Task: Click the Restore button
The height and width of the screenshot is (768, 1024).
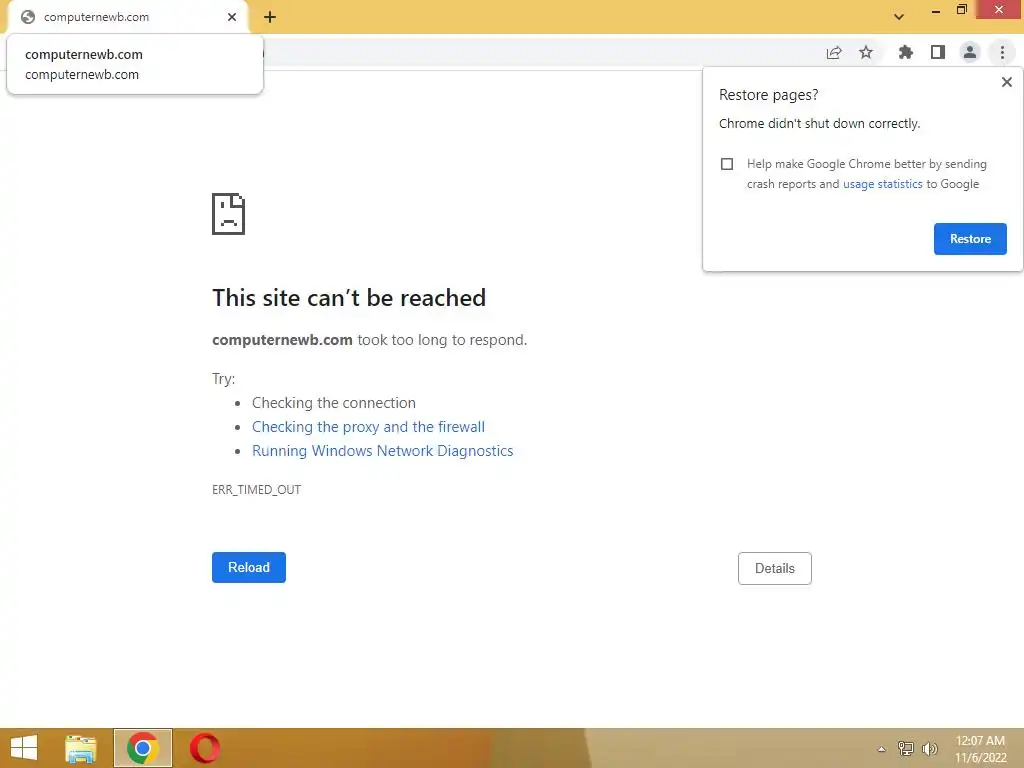Action: (970, 239)
